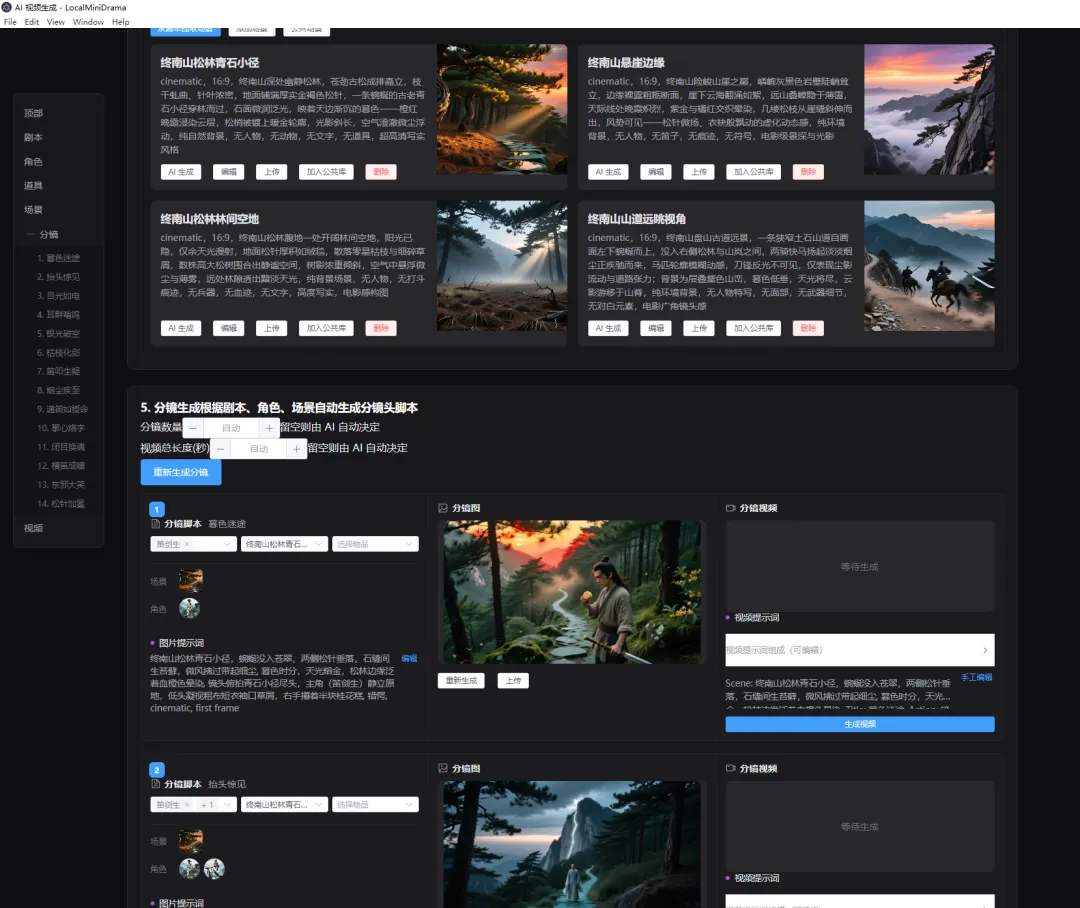The width and height of the screenshot is (1080, 908).
Task: Open shot 2 选择物品 dropdown
Action: (375, 804)
